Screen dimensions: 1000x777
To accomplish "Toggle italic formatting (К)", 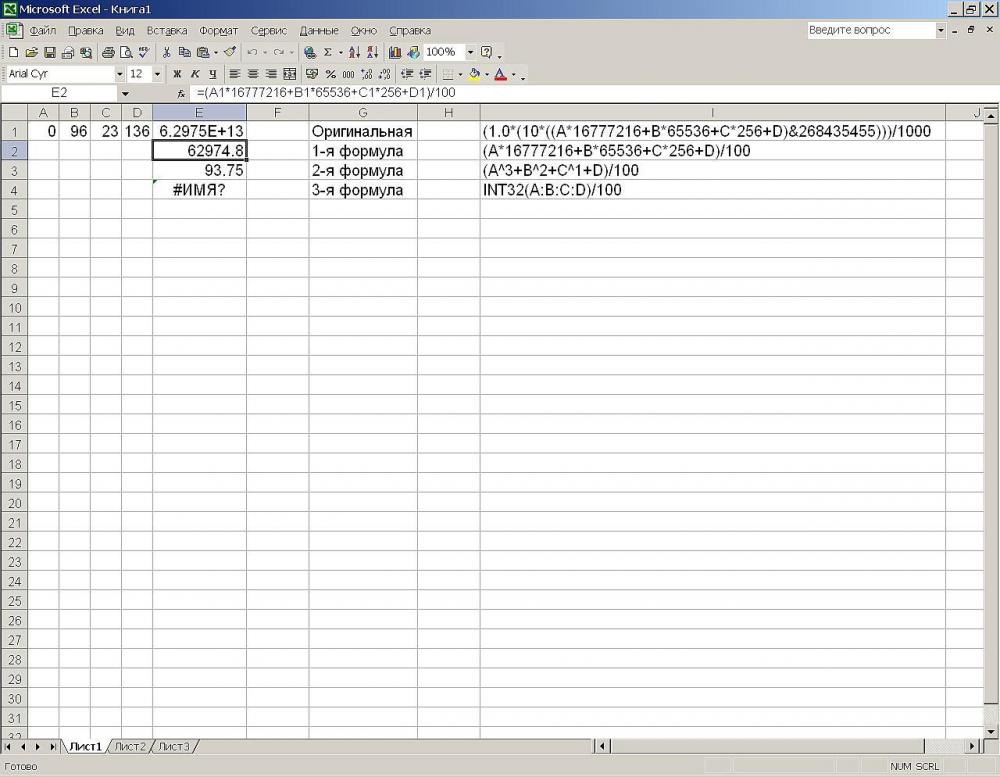I will point(195,74).
